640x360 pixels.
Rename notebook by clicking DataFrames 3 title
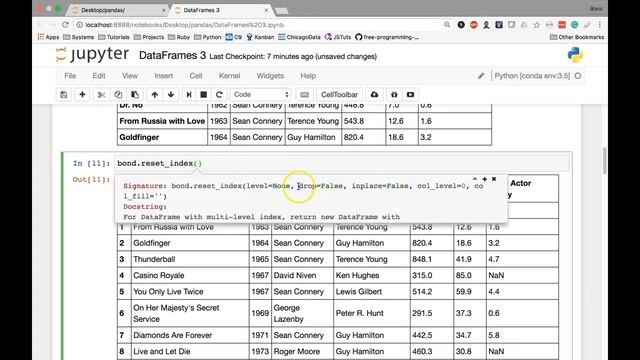pyautogui.click(x=172, y=56)
